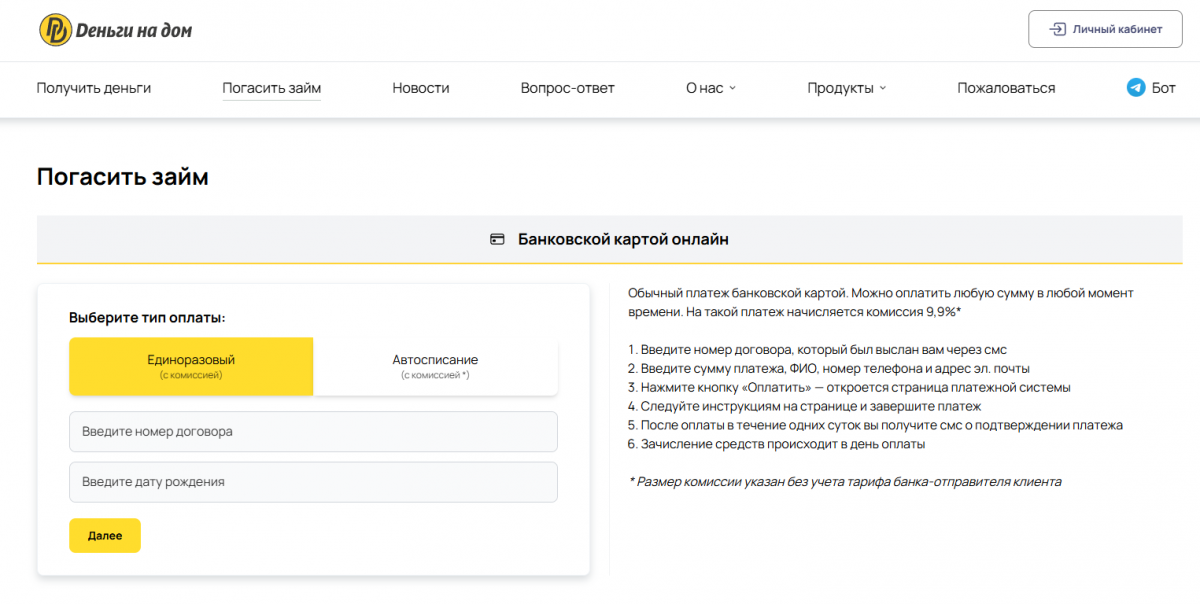Screen dimensions: 1200x604
Task: Focus the Введите номер договора field
Action: point(313,432)
